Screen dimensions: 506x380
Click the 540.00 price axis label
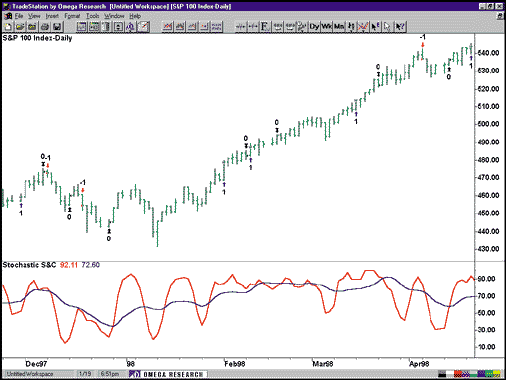point(488,53)
